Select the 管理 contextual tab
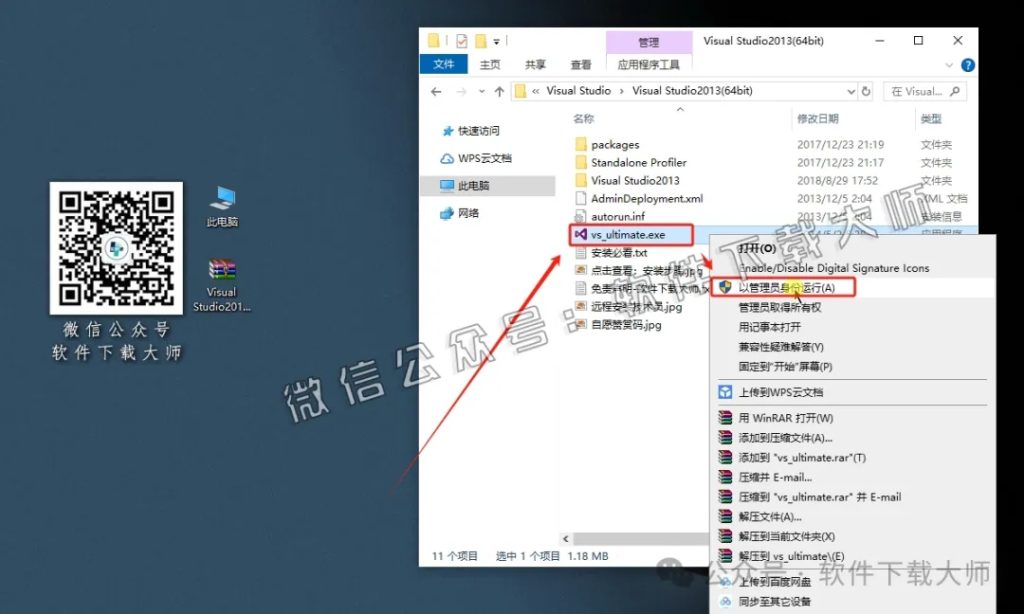This screenshot has height=614, width=1024. tap(648, 42)
